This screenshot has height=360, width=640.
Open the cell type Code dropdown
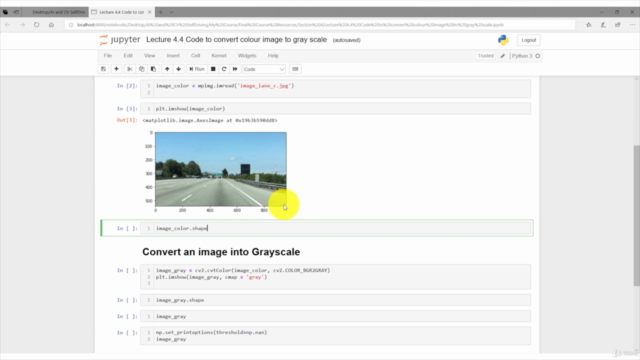(264, 69)
